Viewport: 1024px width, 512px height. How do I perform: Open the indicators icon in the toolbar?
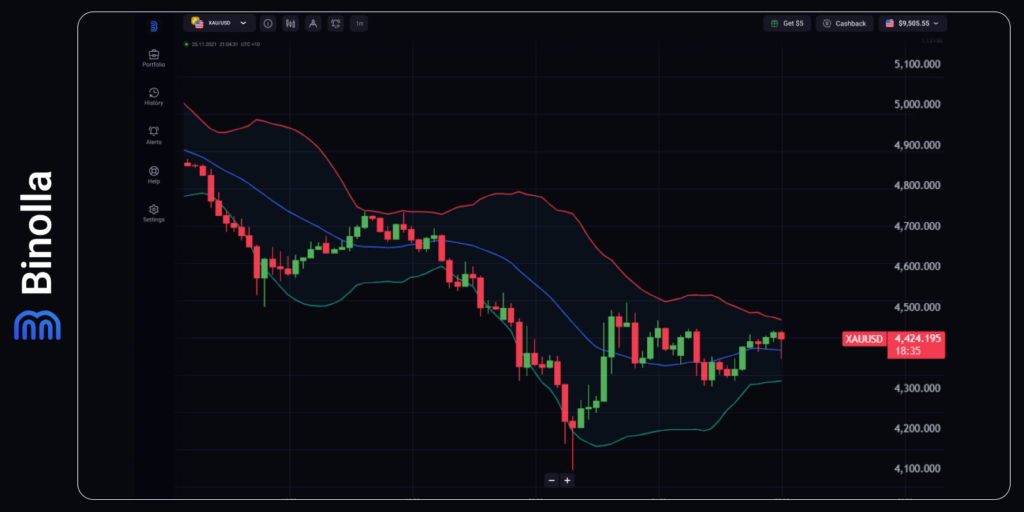336,24
